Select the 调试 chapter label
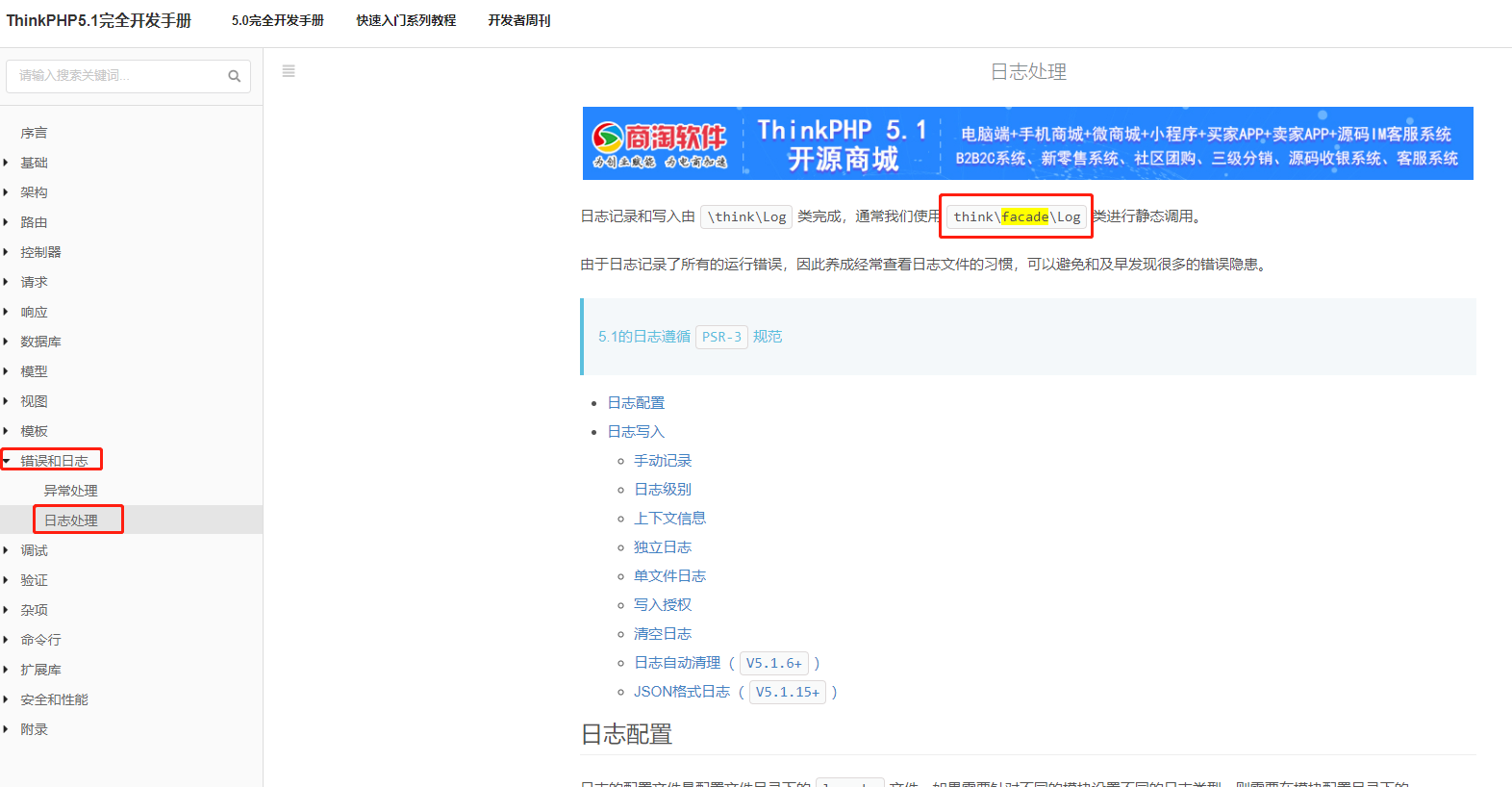Viewport: 1512px width, 787px height. [x=34, y=550]
